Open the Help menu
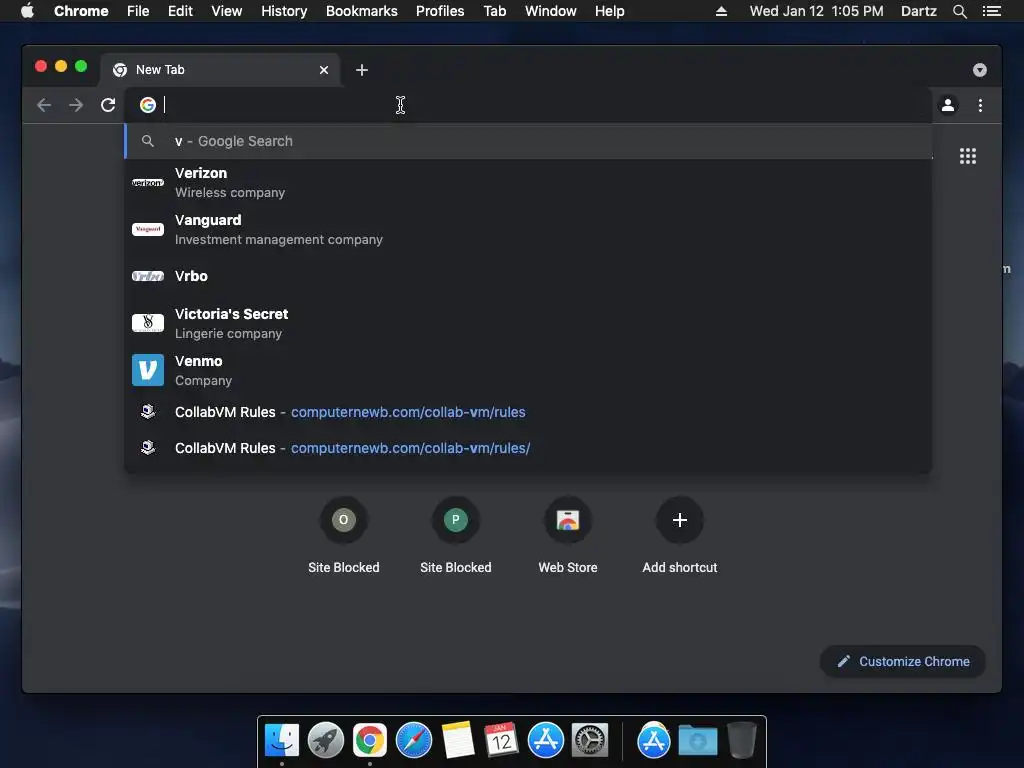1024x768 pixels. 609,11
